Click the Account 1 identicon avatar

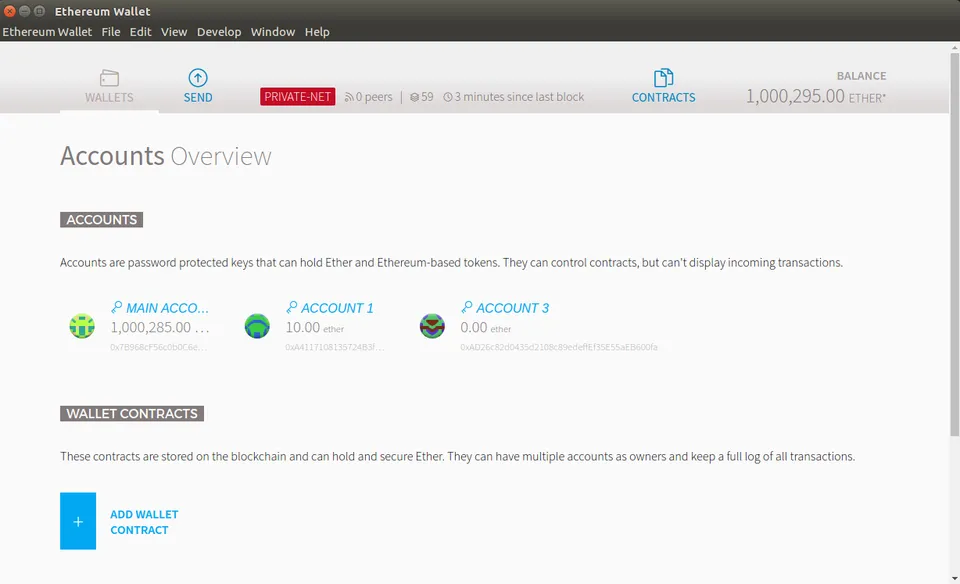tap(257, 326)
